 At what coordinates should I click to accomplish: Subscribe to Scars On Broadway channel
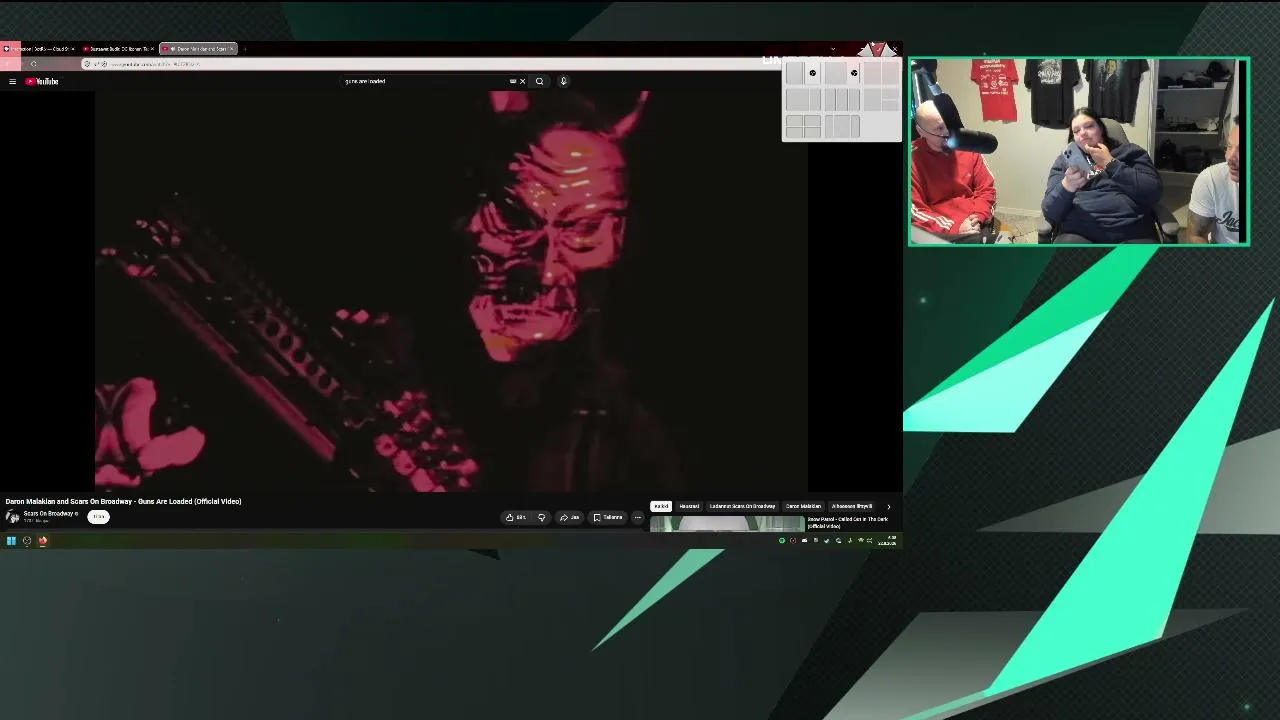[x=98, y=516]
